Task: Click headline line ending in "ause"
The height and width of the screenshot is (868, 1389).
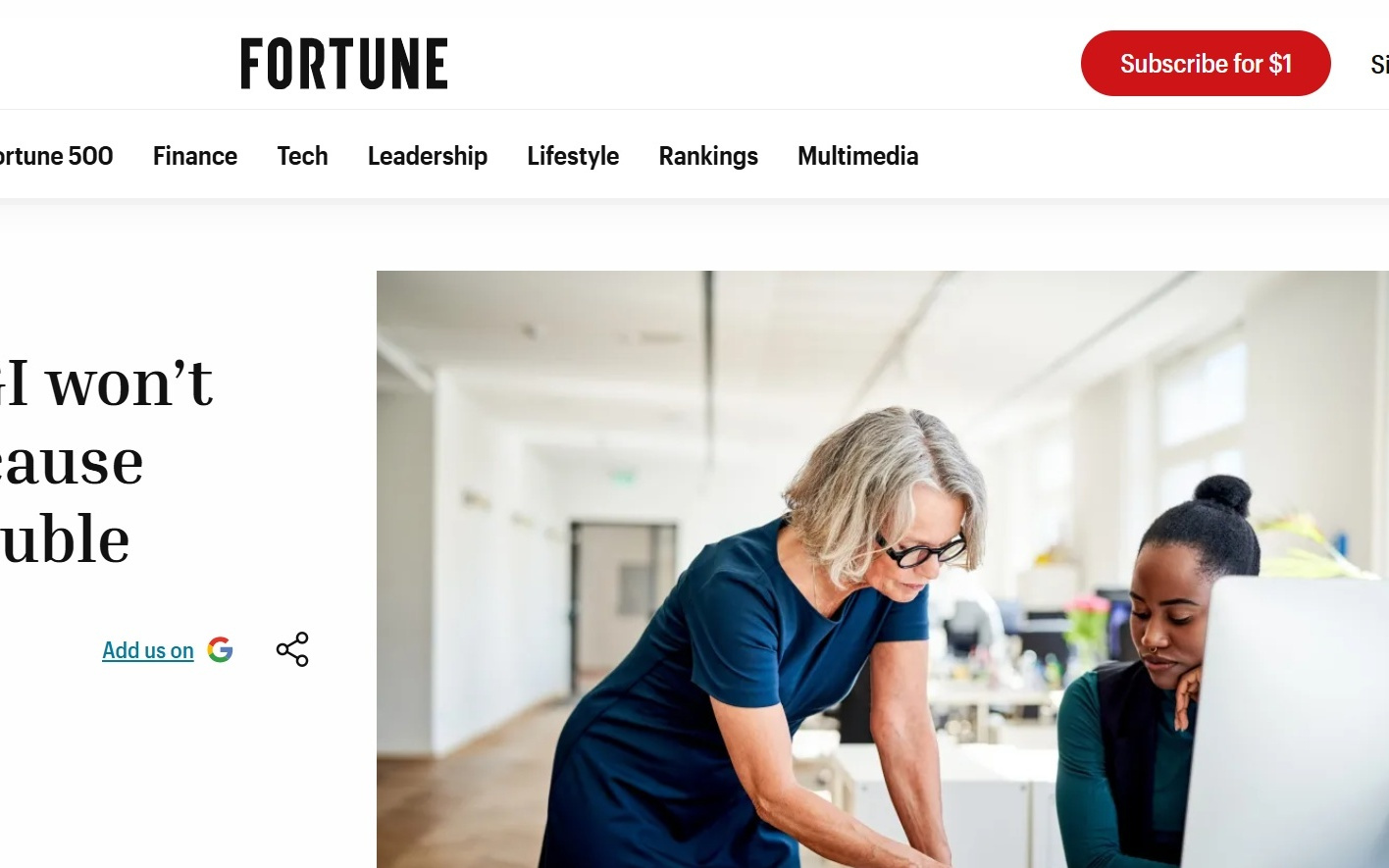Action: [x=72, y=461]
